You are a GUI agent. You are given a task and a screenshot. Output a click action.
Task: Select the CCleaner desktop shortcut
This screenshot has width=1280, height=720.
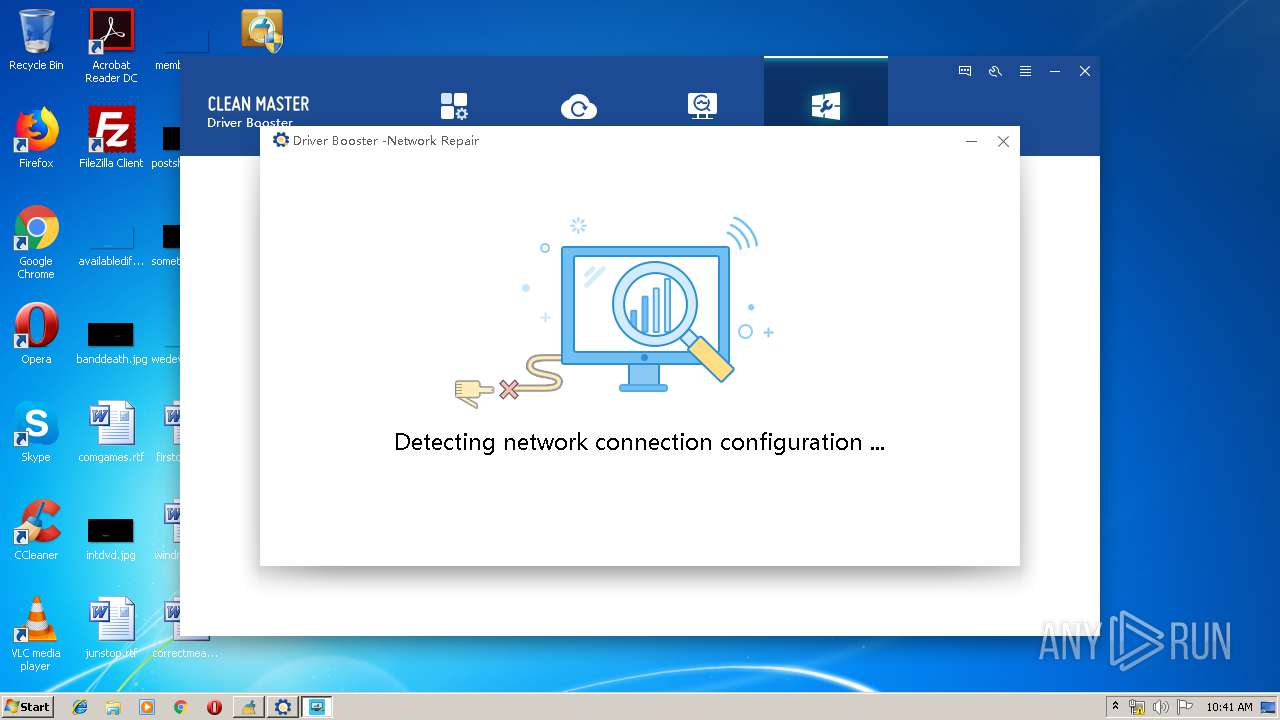[36, 530]
